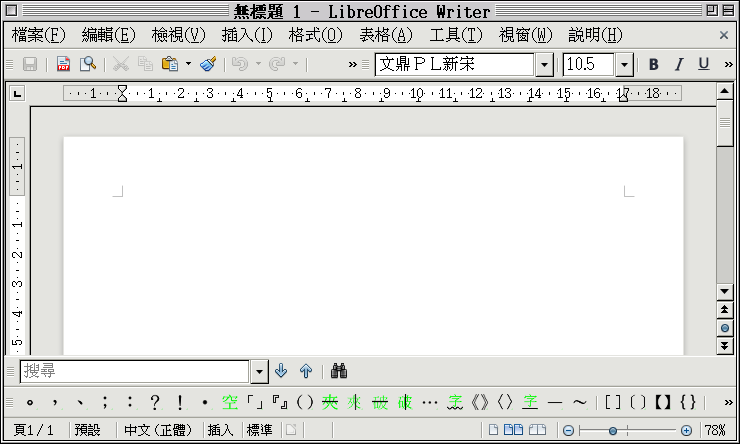Find previous with the up arrow
This screenshot has height=444, width=740.
pos(306,371)
